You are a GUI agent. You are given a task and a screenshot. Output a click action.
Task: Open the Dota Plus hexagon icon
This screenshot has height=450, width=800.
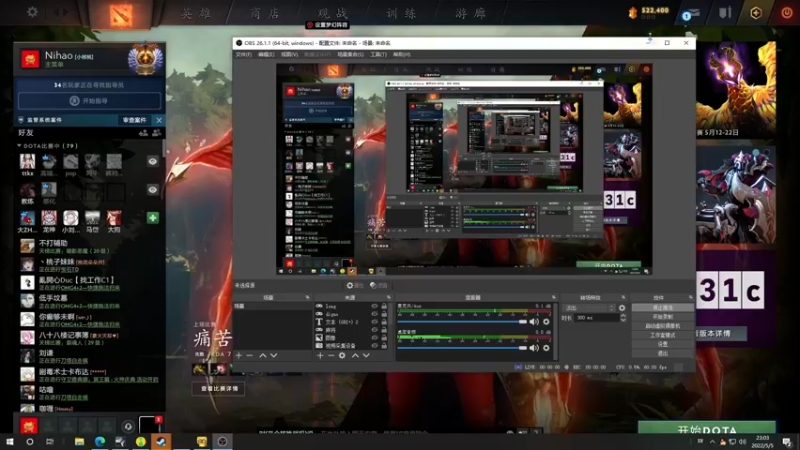[756, 13]
